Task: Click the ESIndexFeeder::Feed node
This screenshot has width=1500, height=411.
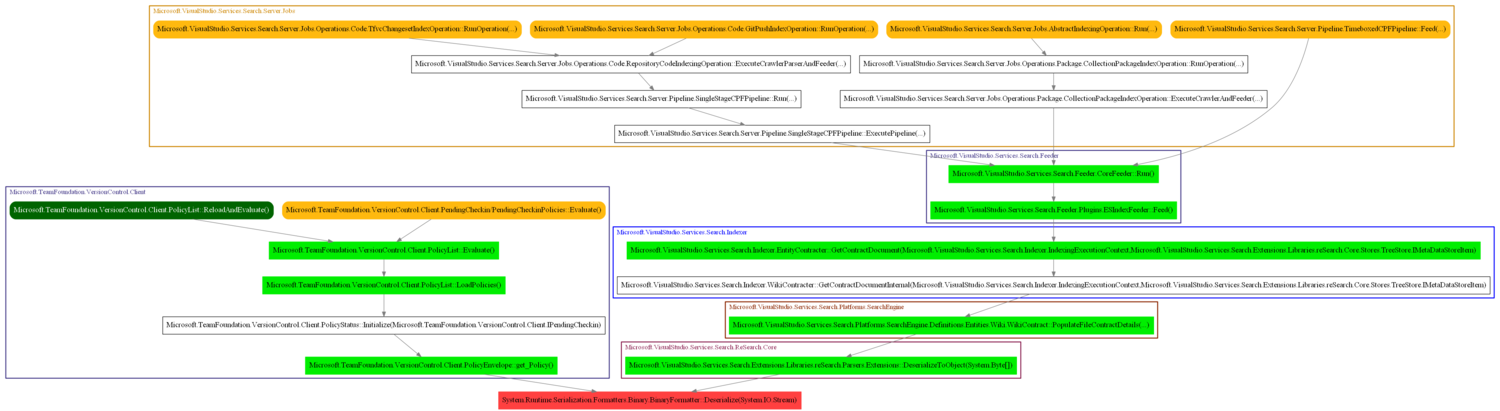Action: [1054, 211]
